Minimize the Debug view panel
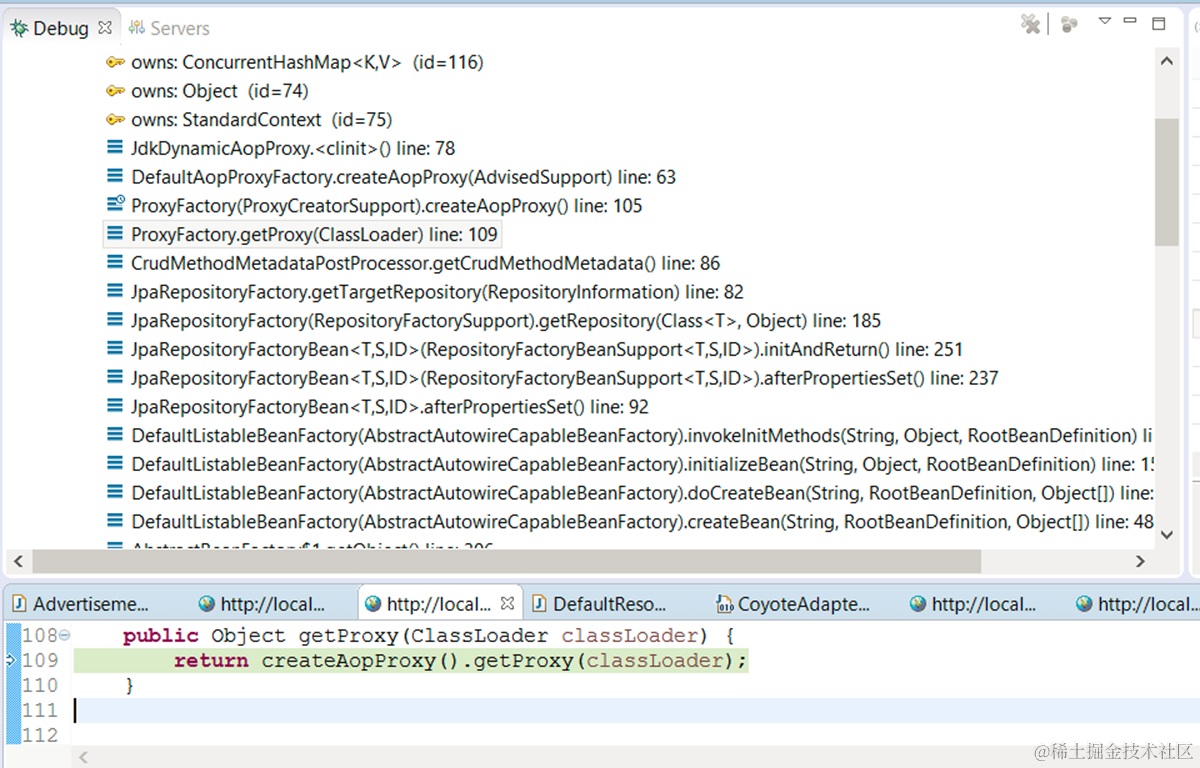Viewport: 1200px width, 768px height. (1130, 21)
